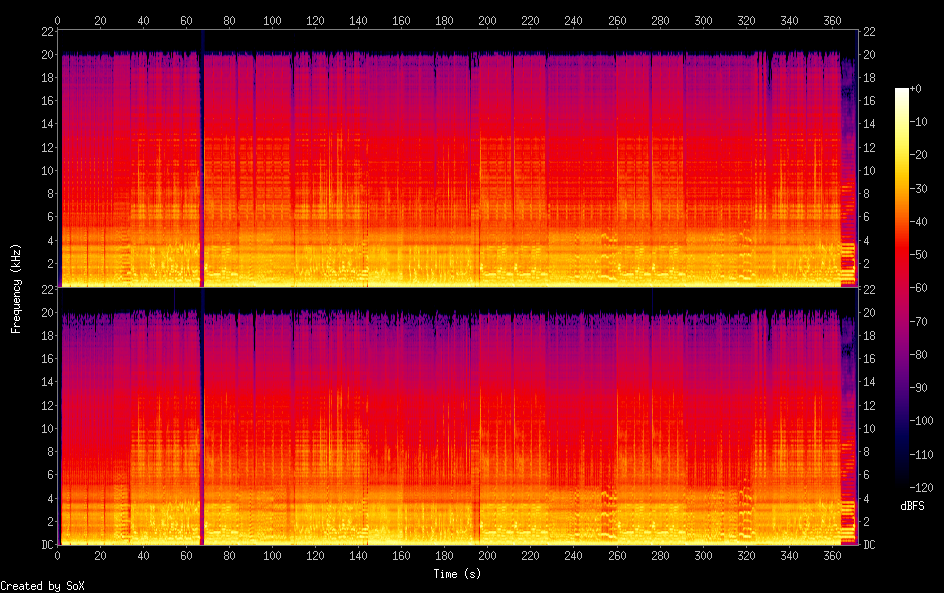Click the '-120' color scale value
Screen dimensions: 944x593
(x=921, y=488)
